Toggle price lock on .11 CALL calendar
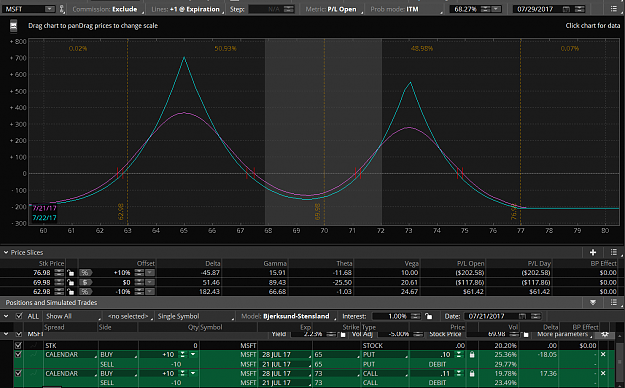Viewport: 625px width, 388px height. (x=472, y=373)
